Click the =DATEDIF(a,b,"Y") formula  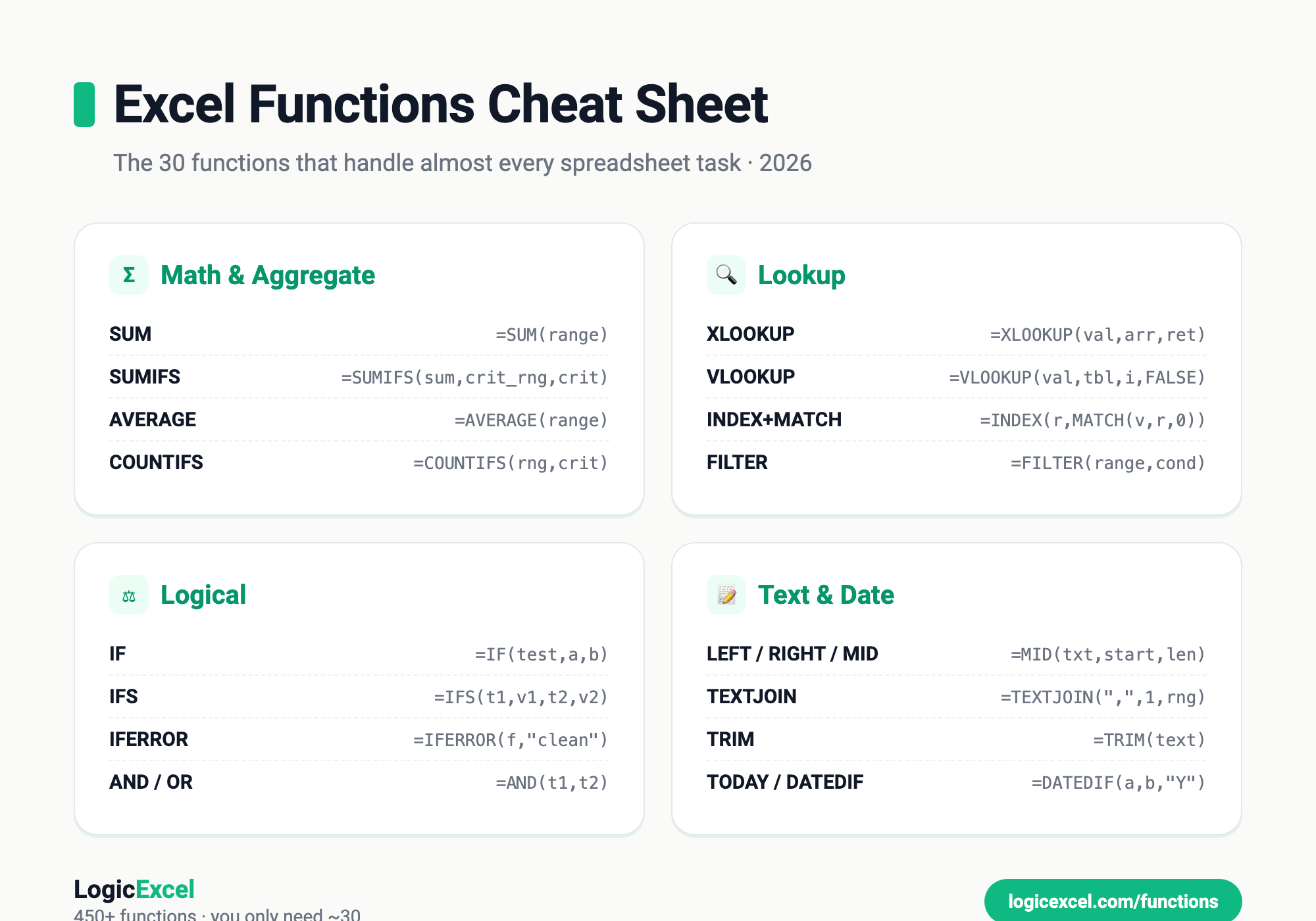coord(1119,783)
